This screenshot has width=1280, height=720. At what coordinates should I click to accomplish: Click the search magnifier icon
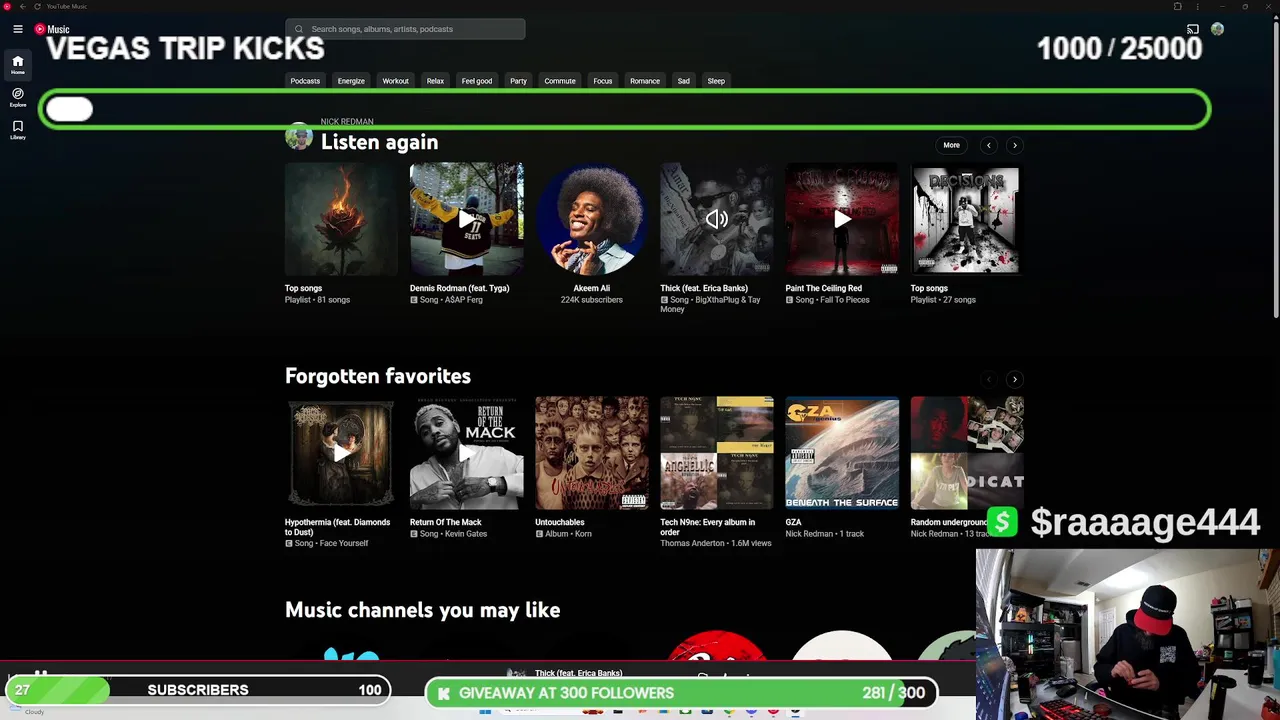pyautogui.click(x=298, y=29)
